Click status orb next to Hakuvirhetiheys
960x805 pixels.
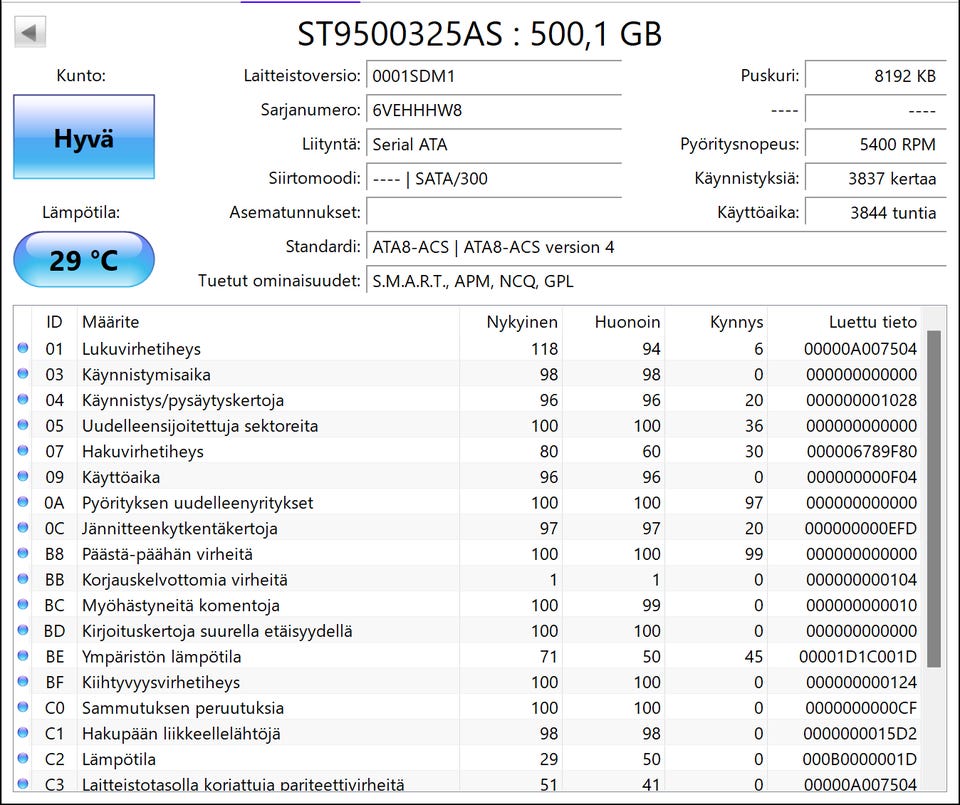click(23, 452)
